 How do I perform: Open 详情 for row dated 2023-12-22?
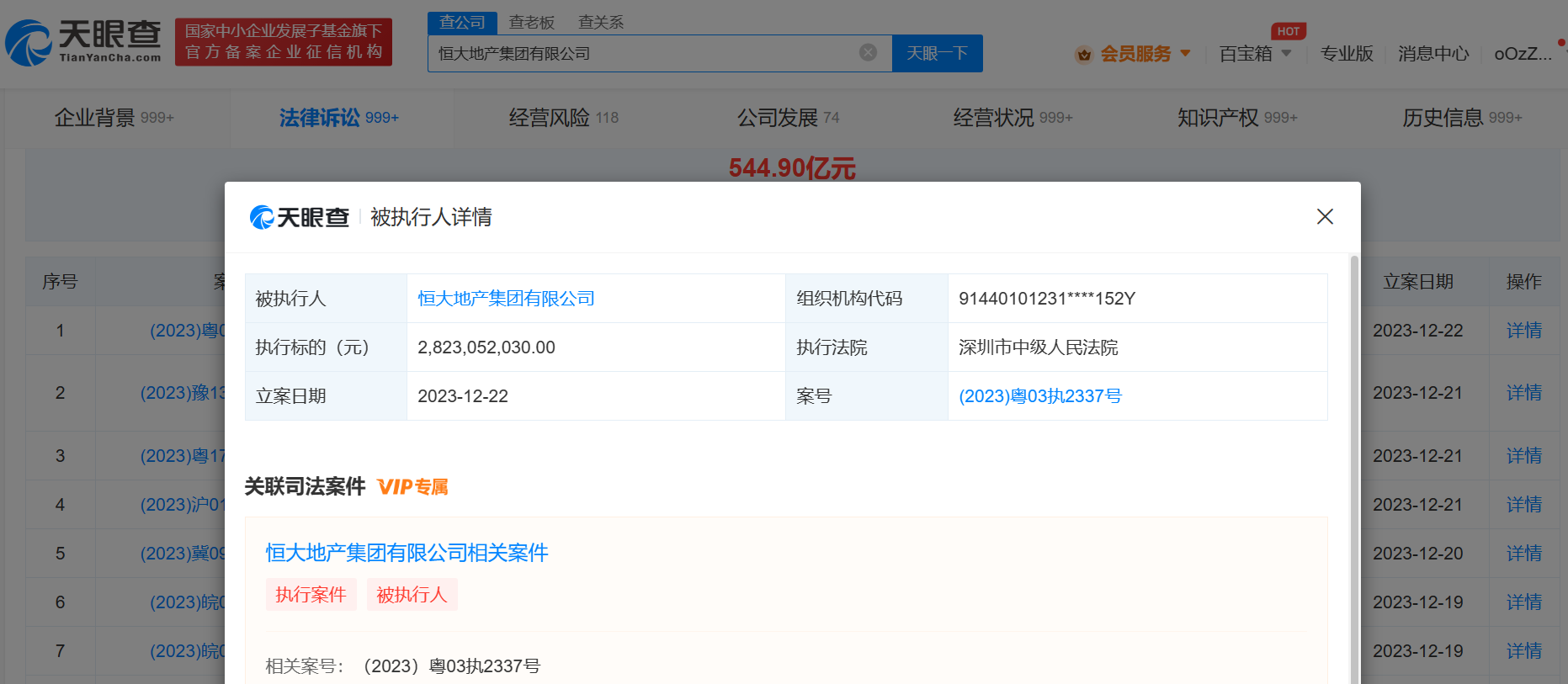pyautogui.click(x=1524, y=331)
